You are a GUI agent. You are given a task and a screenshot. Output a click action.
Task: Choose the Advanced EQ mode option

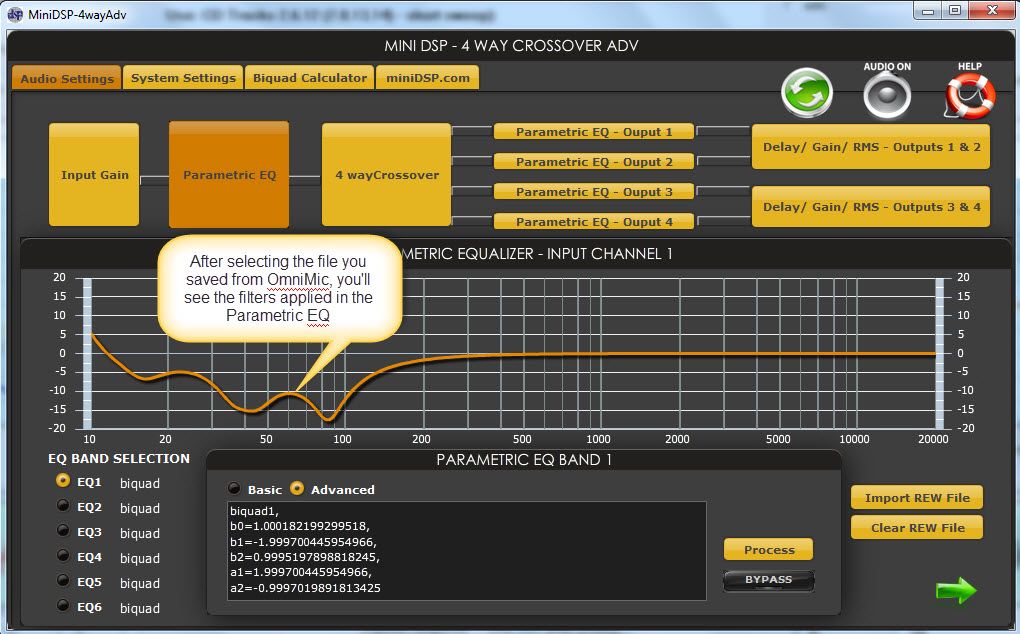tap(297, 488)
